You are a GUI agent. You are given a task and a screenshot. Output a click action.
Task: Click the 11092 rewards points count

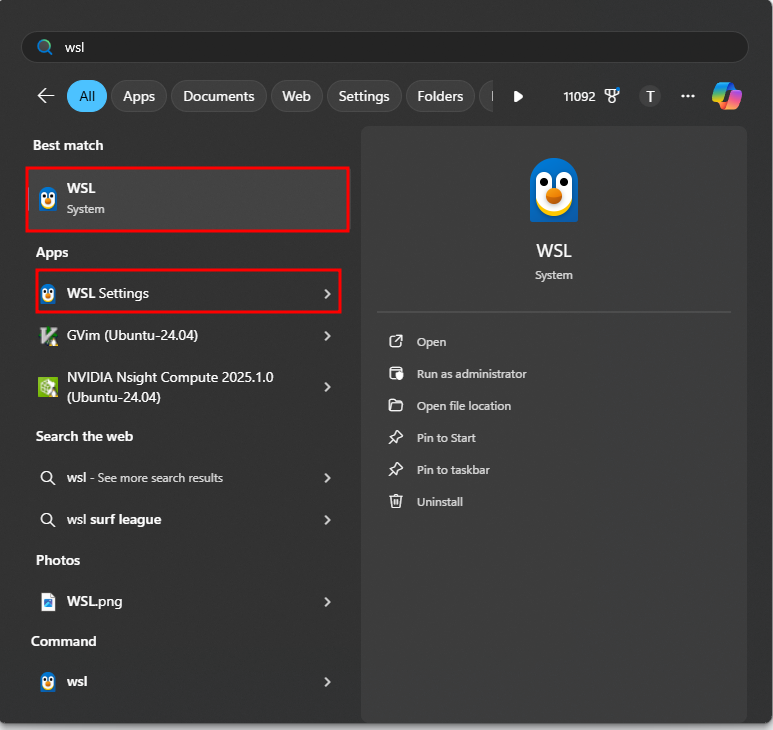click(x=579, y=96)
